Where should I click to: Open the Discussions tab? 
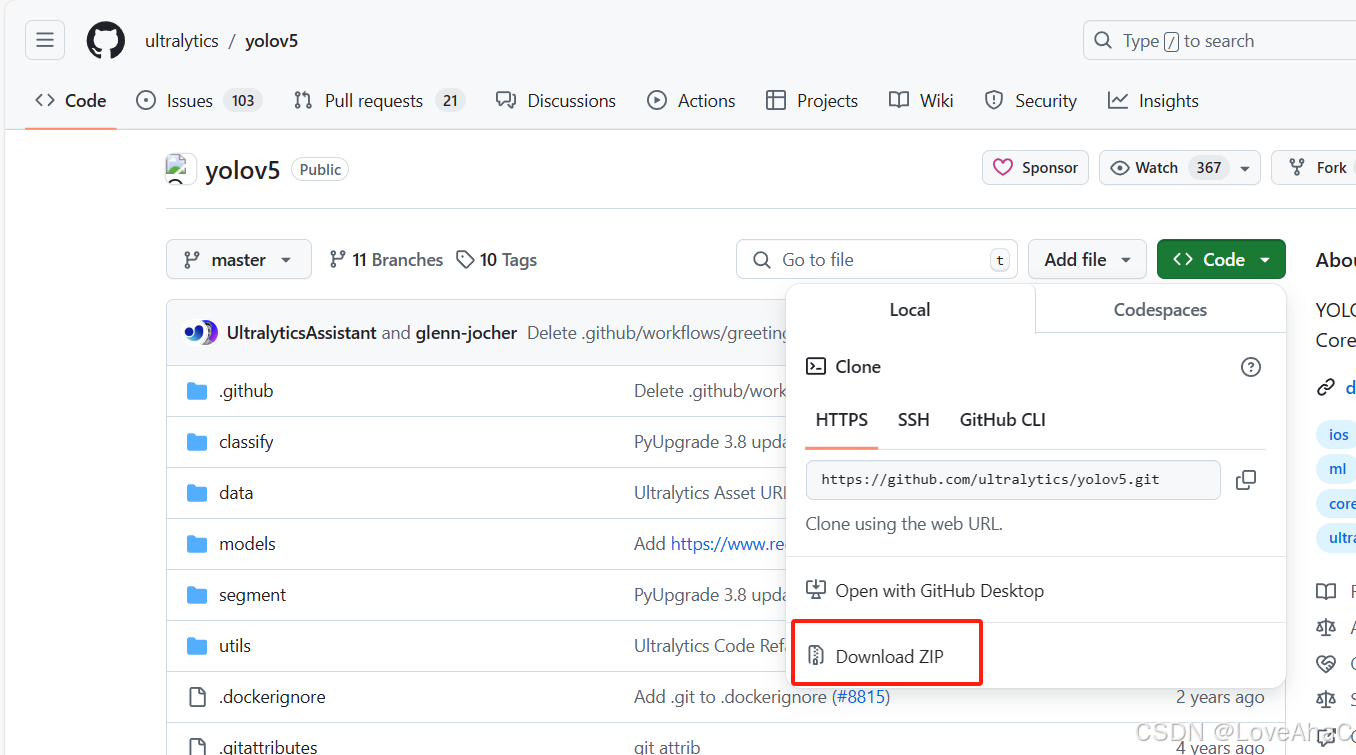(x=556, y=101)
